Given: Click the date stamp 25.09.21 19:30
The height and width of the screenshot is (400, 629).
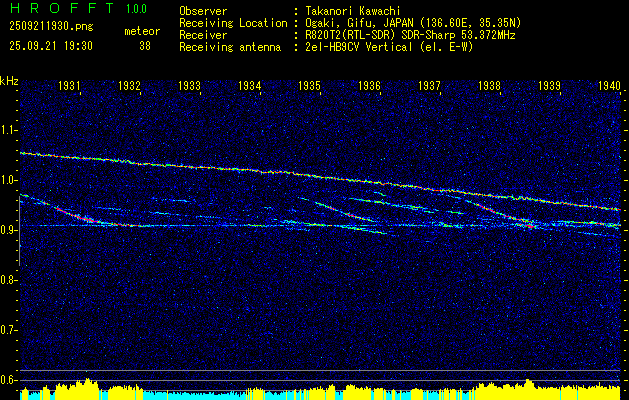Looking at the screenshot, I should [51, 46].
